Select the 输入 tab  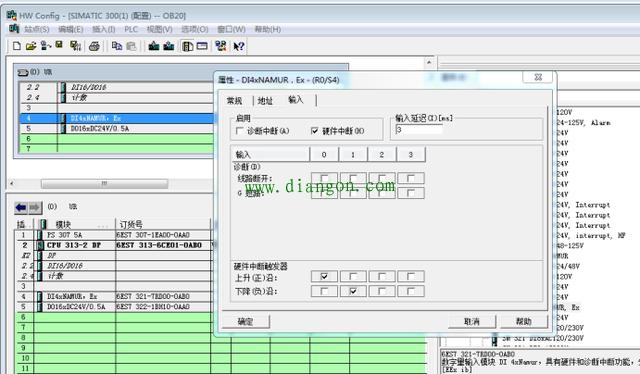[x=296, y=100]
